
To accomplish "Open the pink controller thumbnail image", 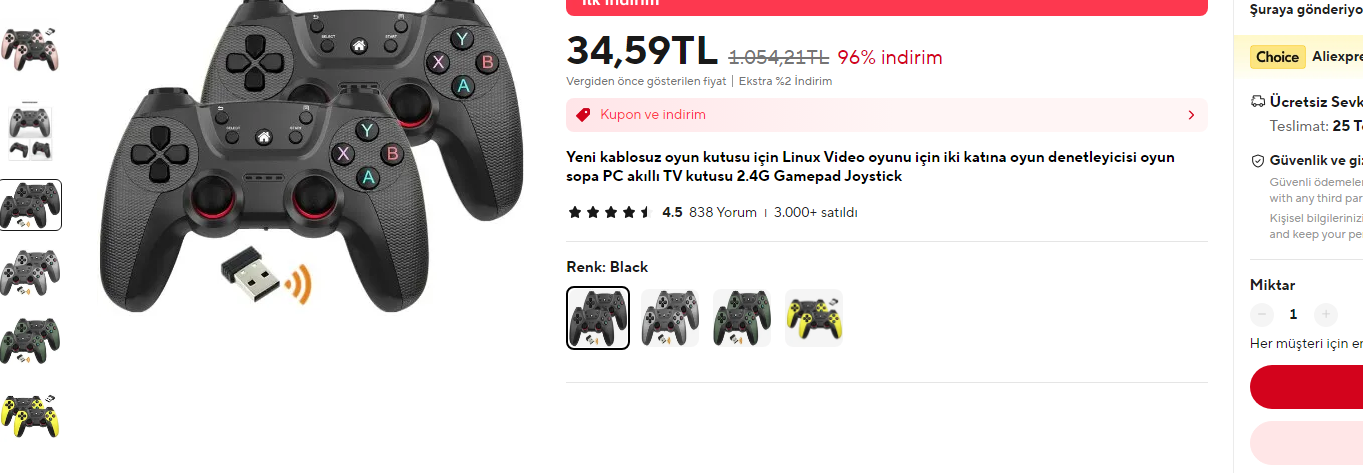I will 30,48.
